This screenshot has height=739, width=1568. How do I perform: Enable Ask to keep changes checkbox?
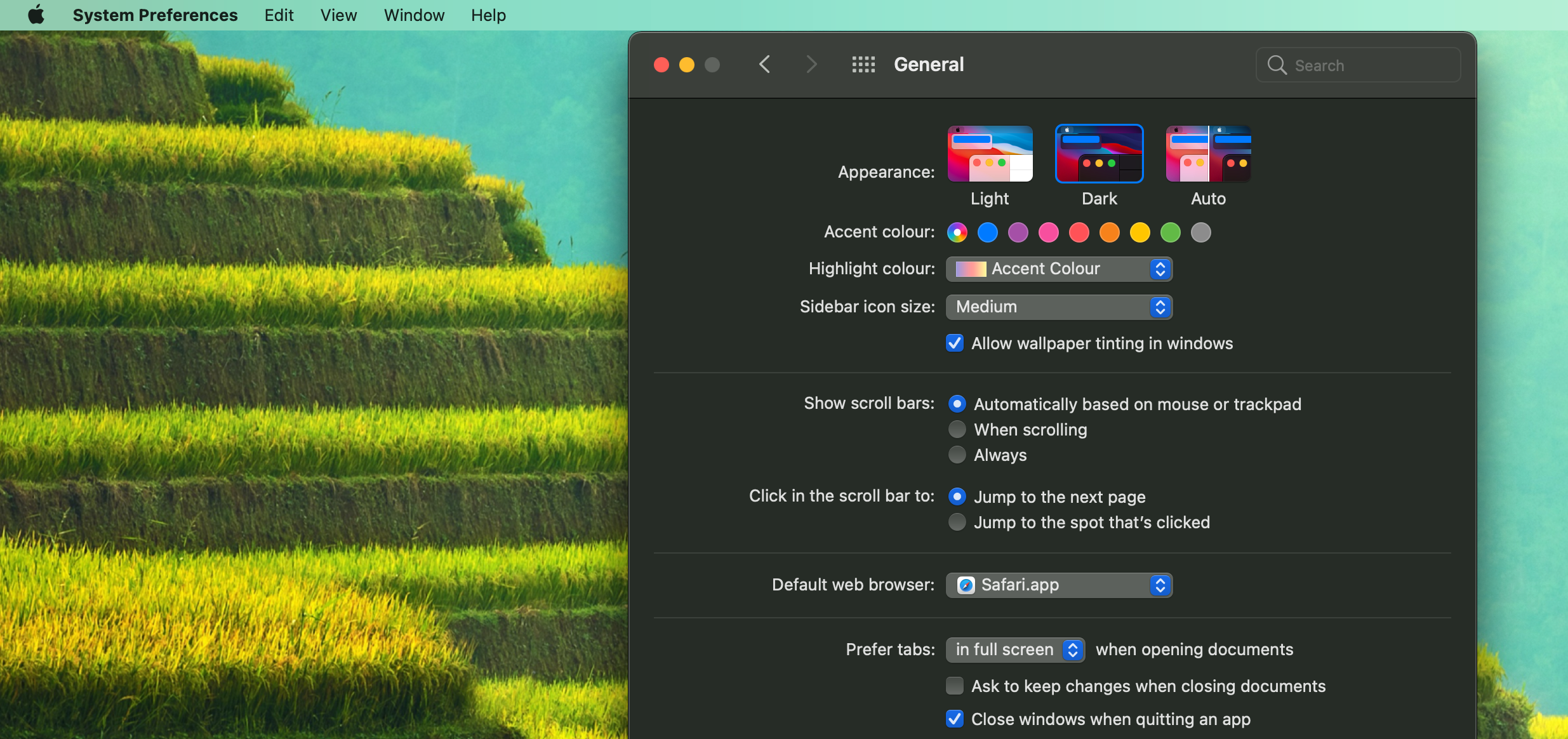point(955,686)
